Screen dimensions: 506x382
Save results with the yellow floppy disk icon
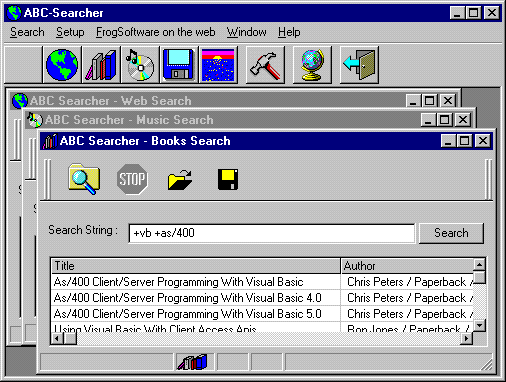(228, 179)
